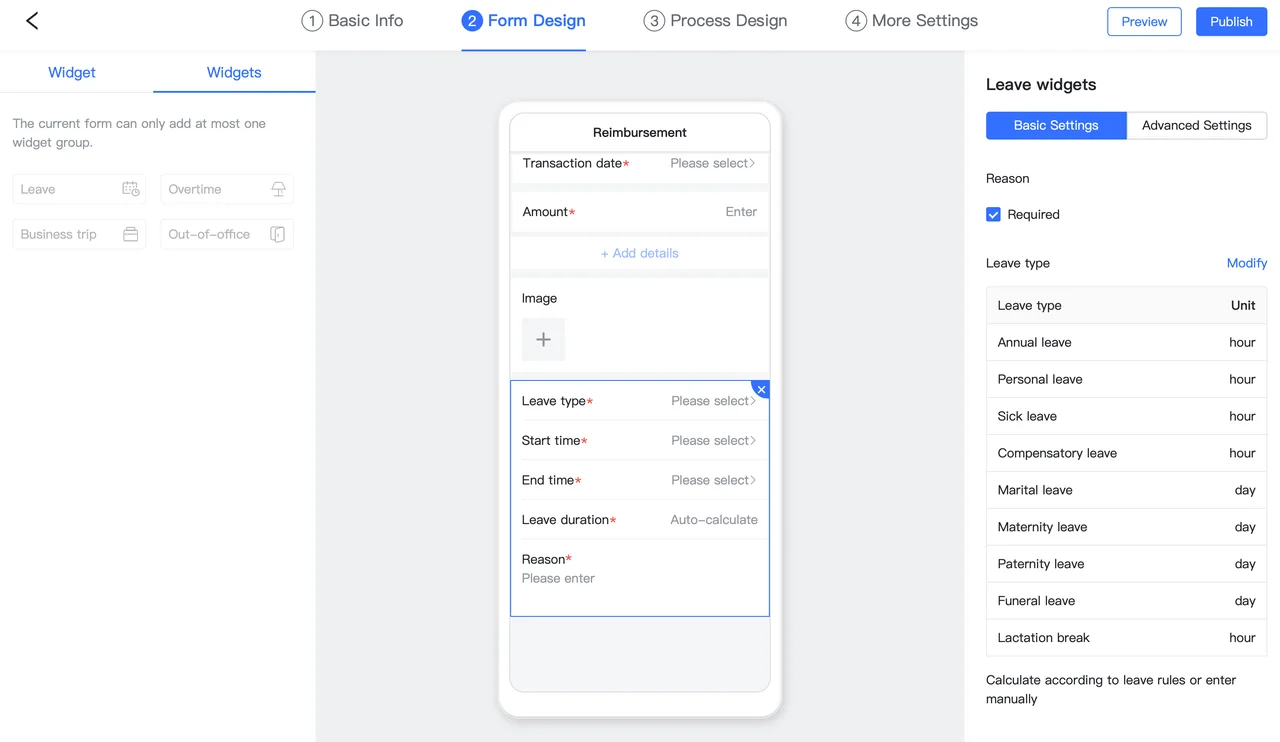Image resolution: width=1280 pixels, height=742 pixels.
Task: Expand Transaction date selector
Action: (712, 163)
